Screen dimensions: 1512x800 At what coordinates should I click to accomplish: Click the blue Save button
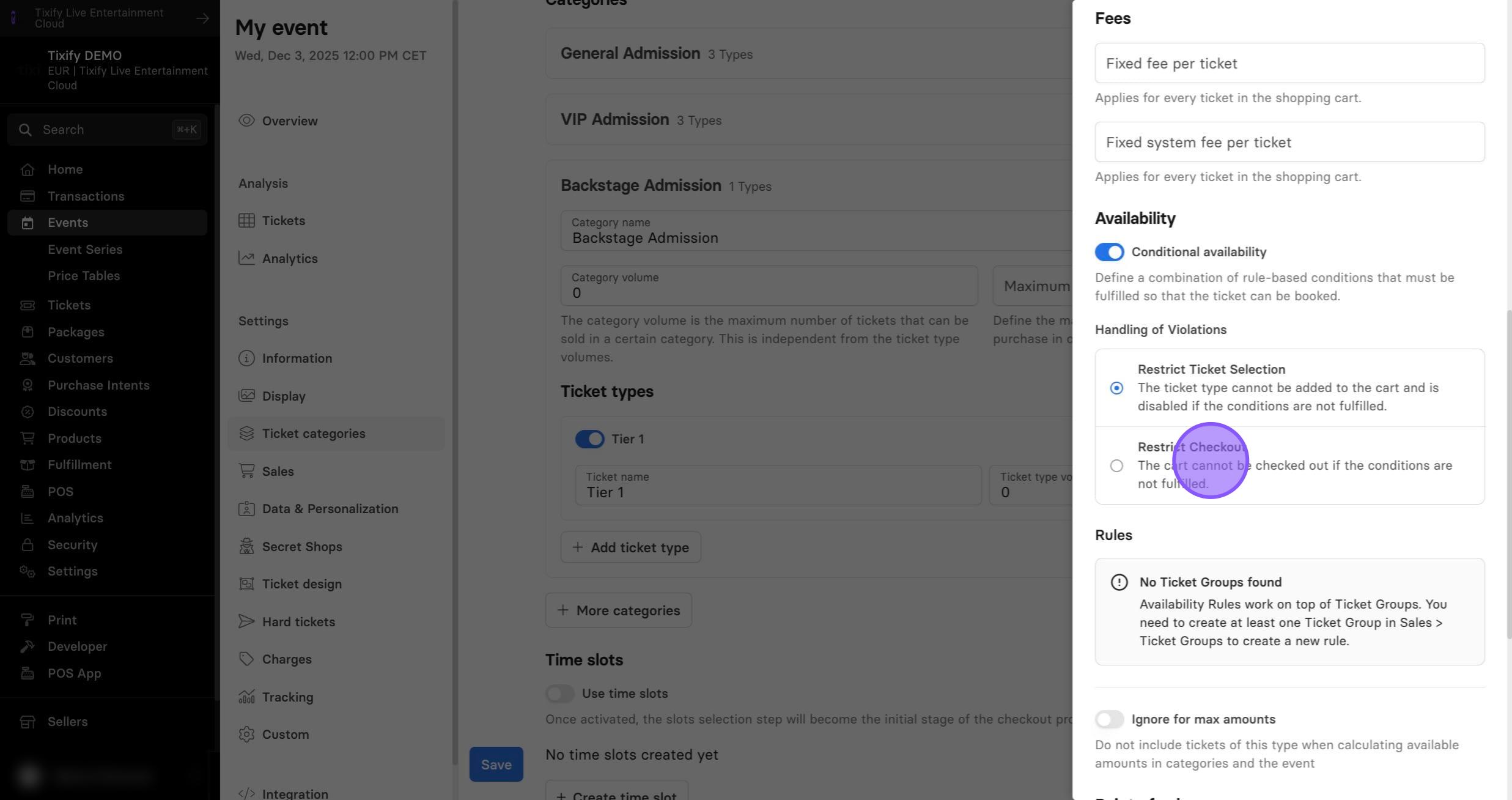click(496, 764)
